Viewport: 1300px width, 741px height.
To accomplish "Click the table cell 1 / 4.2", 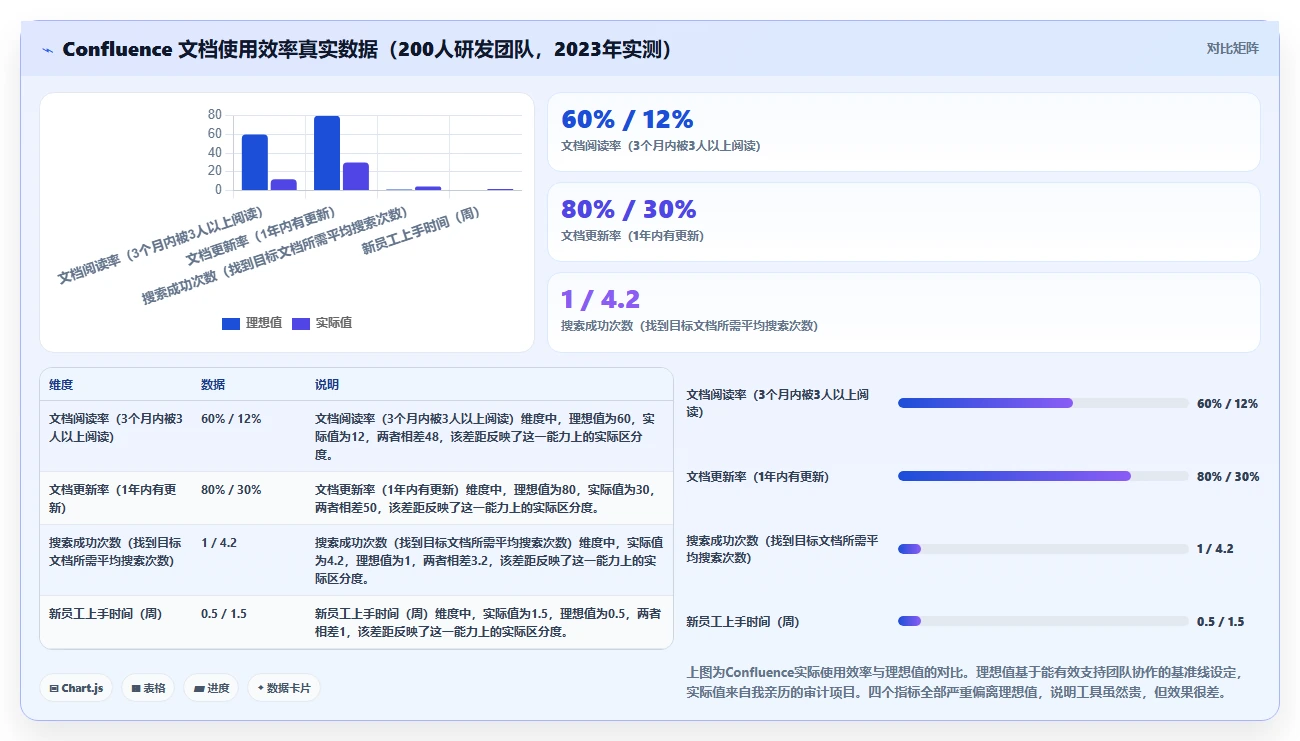I will (219, 542).
